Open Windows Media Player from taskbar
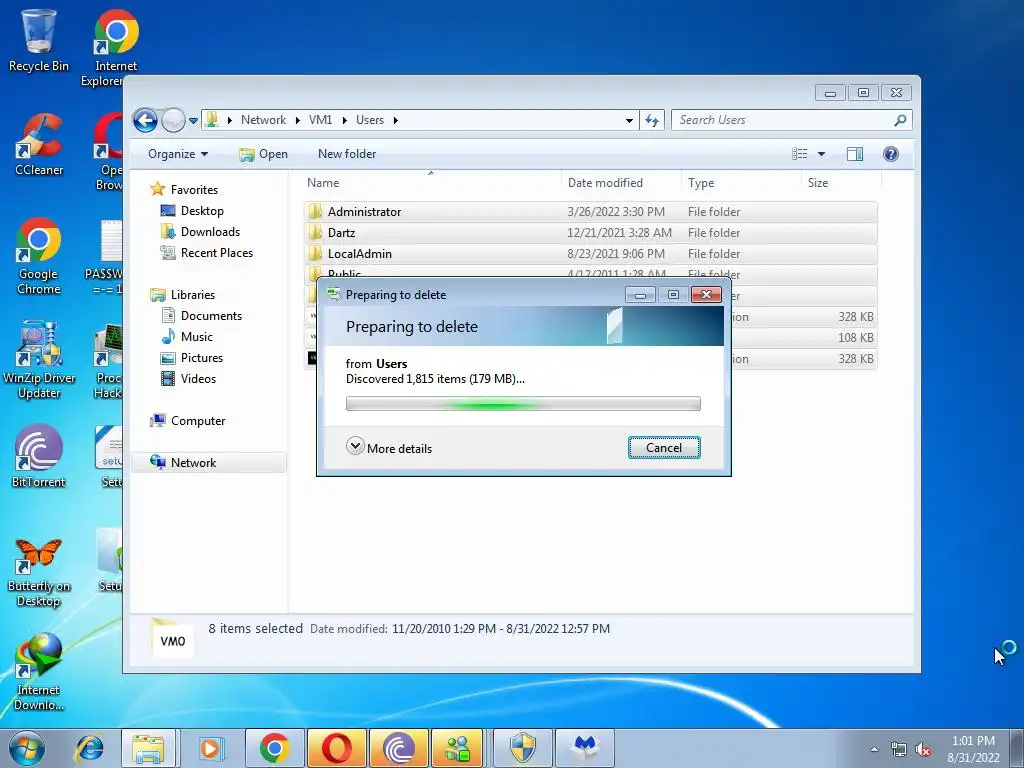 point(210,748)
